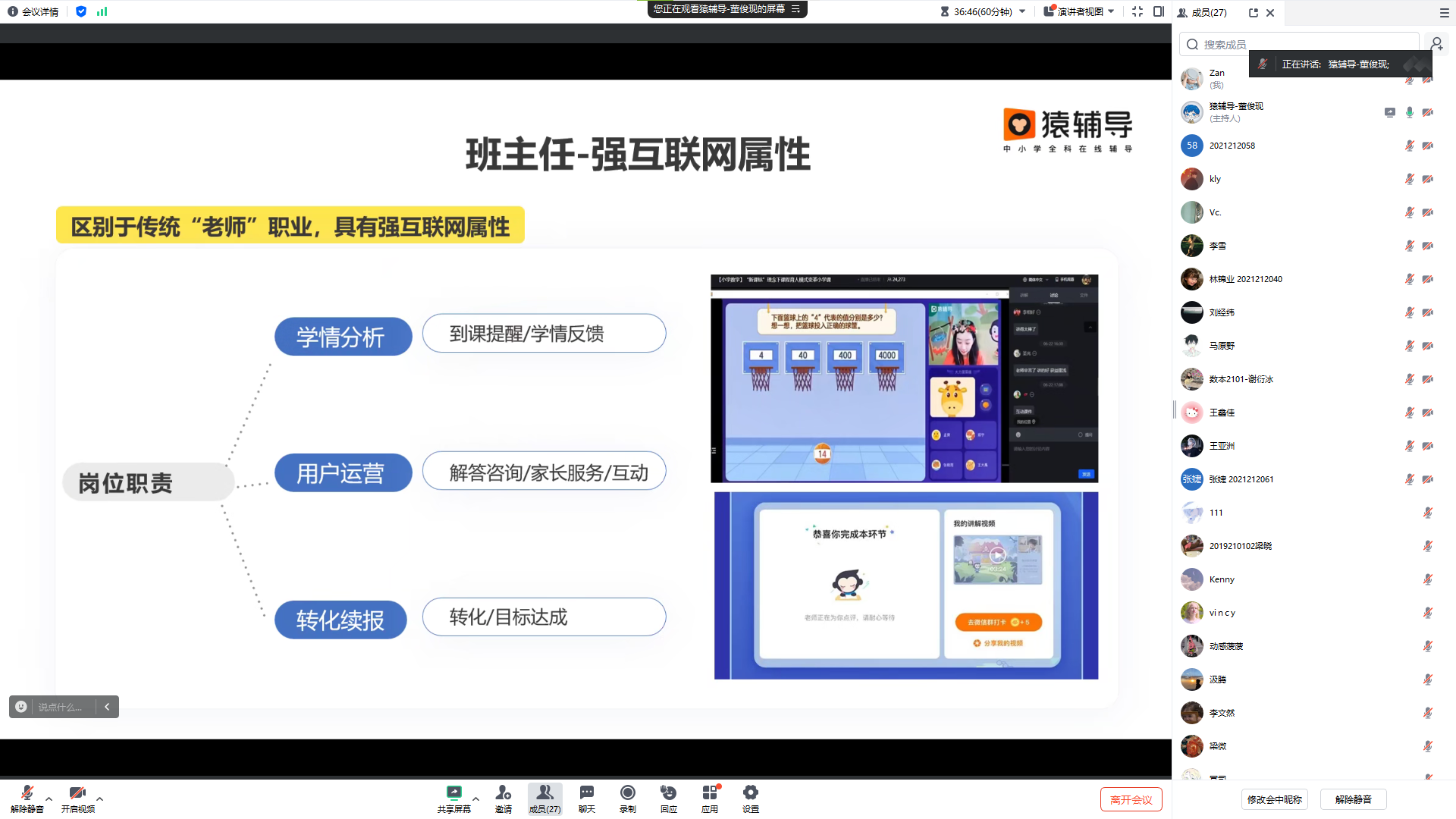
Task: Open the 演讲者视图 view dropdown
Action: tap(1080, 11)
